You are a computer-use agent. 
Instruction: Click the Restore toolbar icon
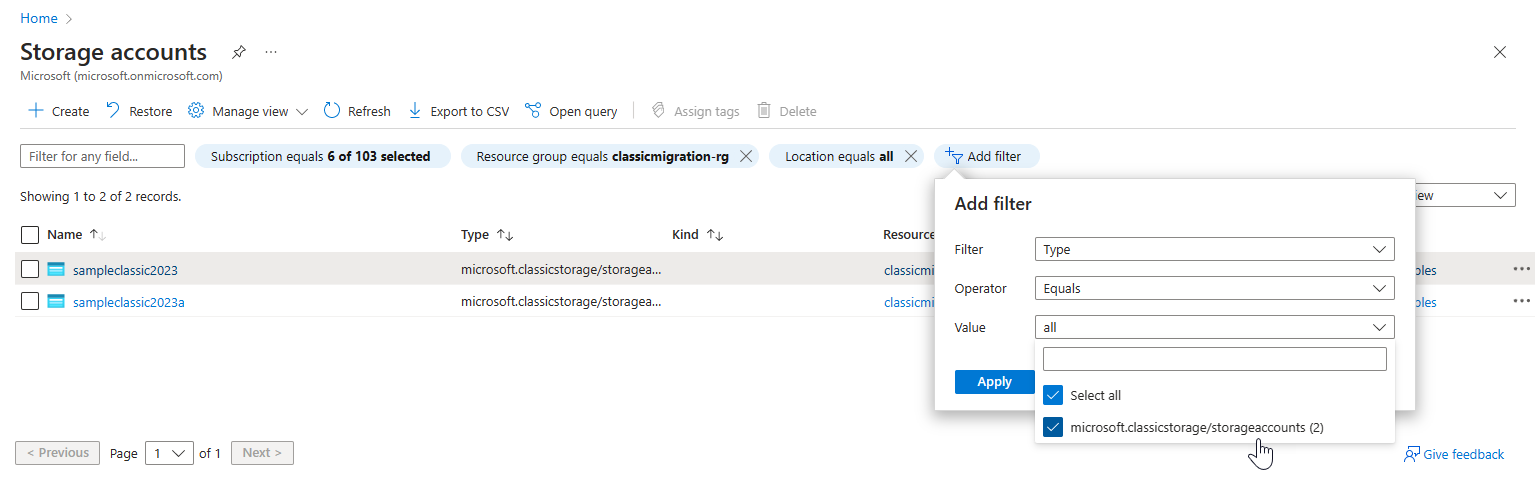[x=113, y=111]
